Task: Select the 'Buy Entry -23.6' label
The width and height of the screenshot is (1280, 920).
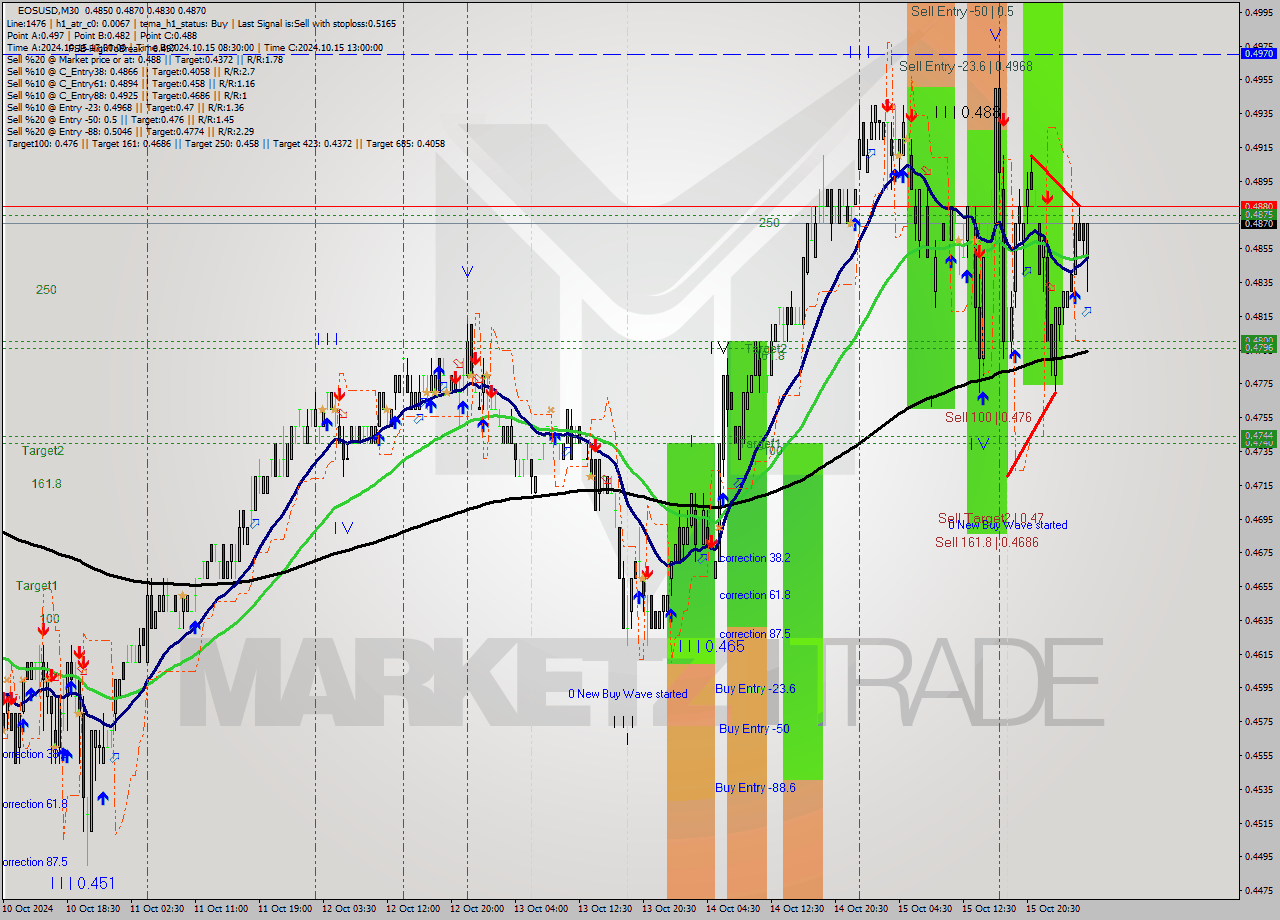Action: [x=755, y=688]
